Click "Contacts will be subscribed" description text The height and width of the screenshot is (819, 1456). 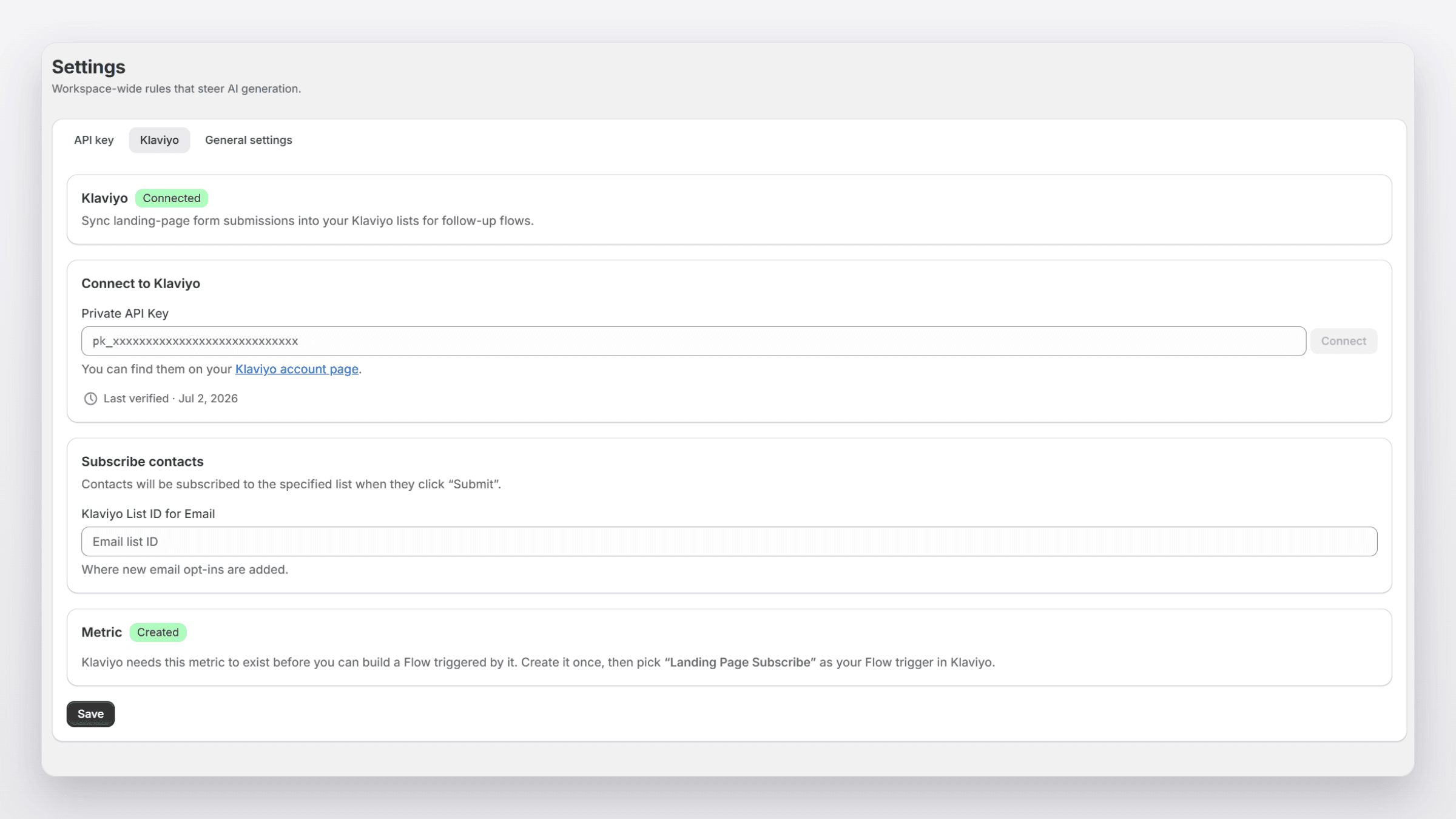(x=291, y=484)
